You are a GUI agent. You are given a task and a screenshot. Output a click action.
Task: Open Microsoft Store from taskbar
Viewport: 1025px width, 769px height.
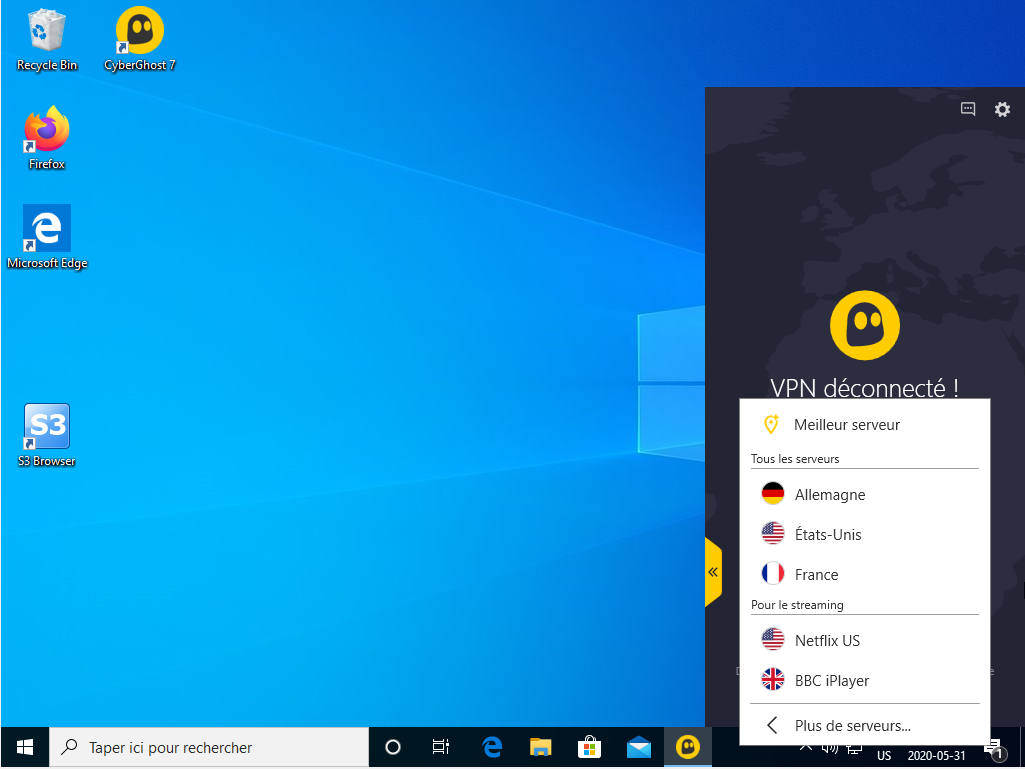tap(590, 747)
